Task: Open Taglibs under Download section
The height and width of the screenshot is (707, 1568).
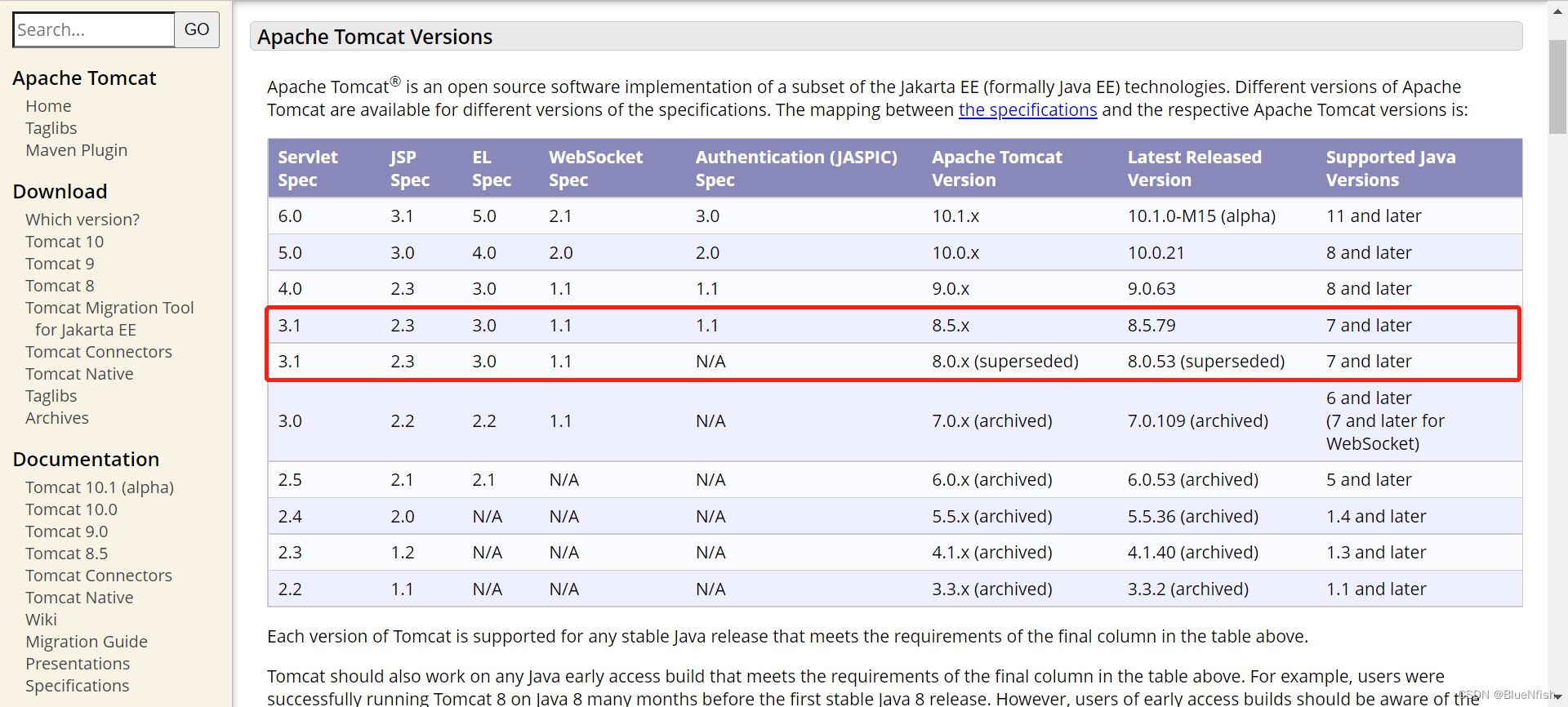Action: point(51,396)
